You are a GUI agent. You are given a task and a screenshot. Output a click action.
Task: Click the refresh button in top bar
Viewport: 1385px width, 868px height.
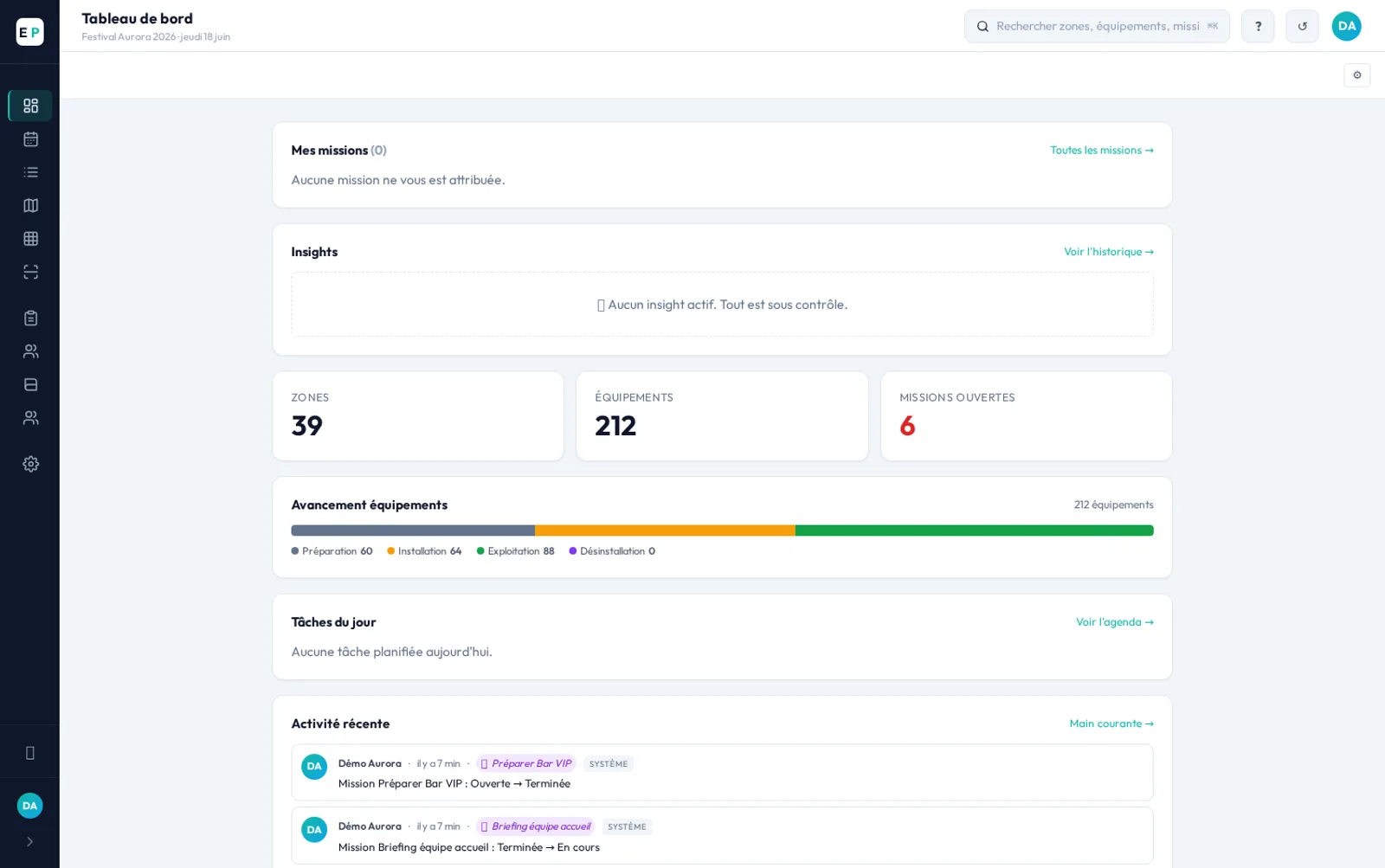tap(1302, 26)
